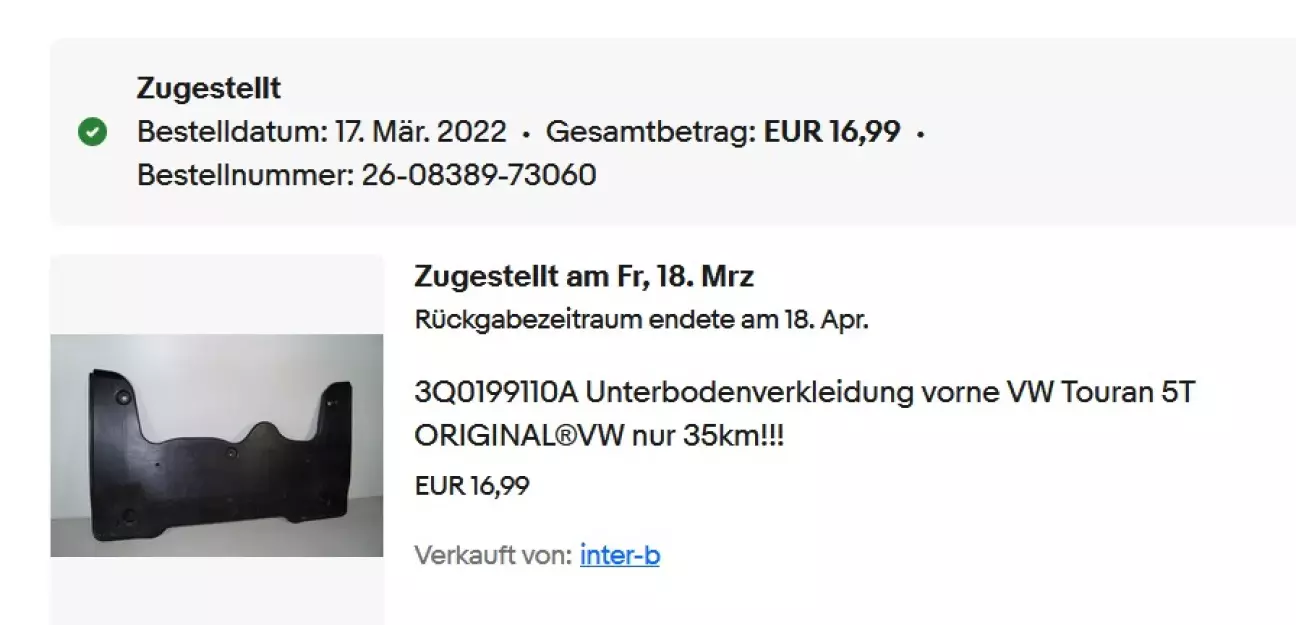1296x625 pixels.
Task: Click the Bestelldatum 17. Mär. 2022 text
Action: click(321, 132)
